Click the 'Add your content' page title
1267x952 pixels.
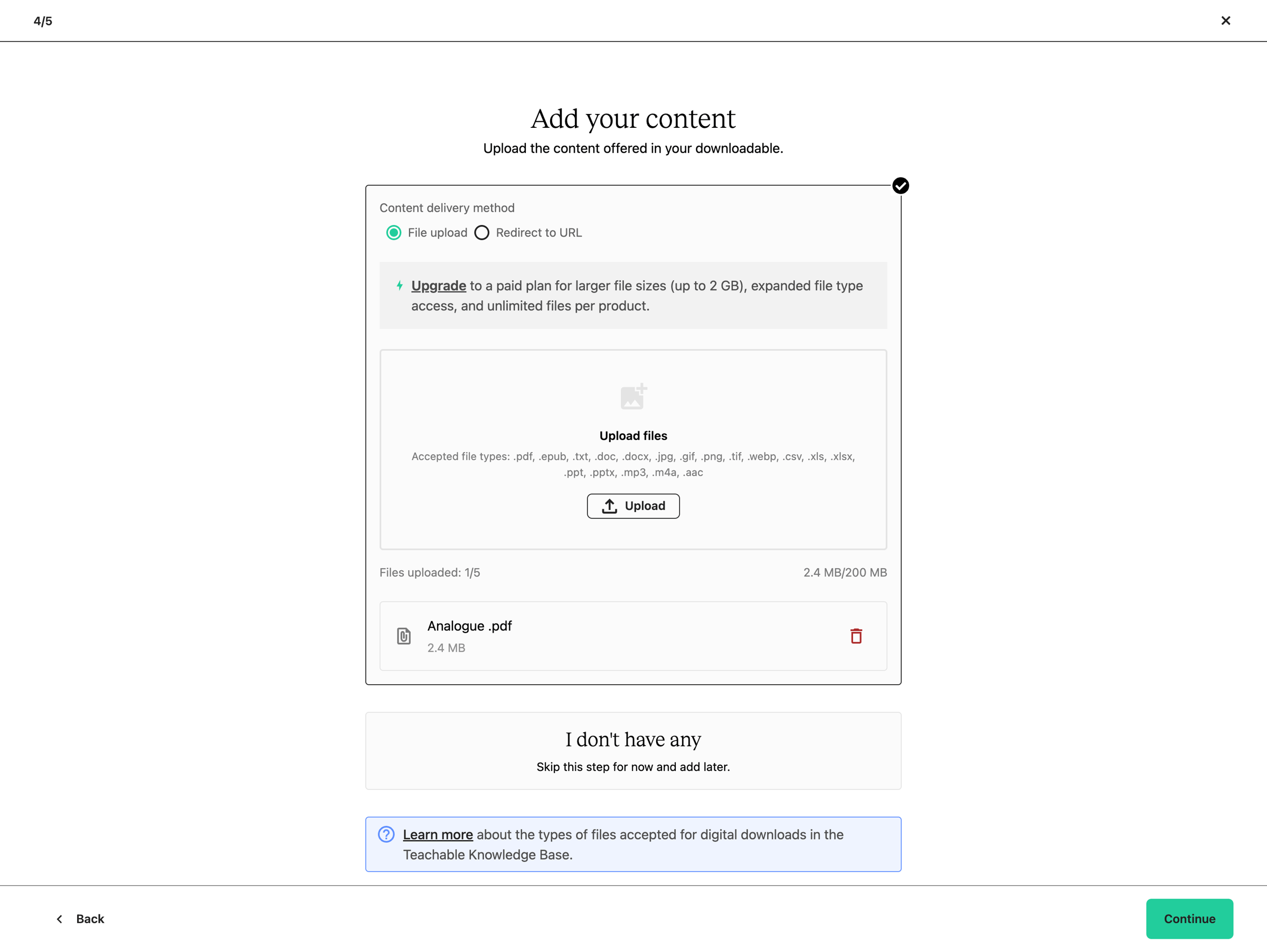[x=633, y=119]
